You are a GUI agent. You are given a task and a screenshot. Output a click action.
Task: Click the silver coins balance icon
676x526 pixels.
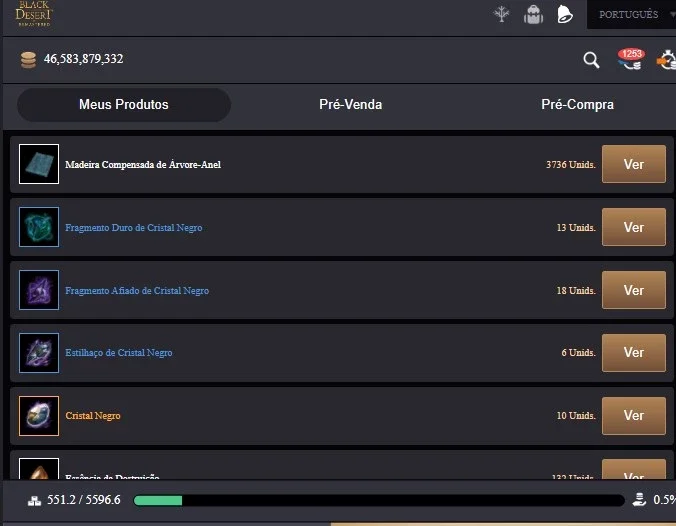point(28,59)
